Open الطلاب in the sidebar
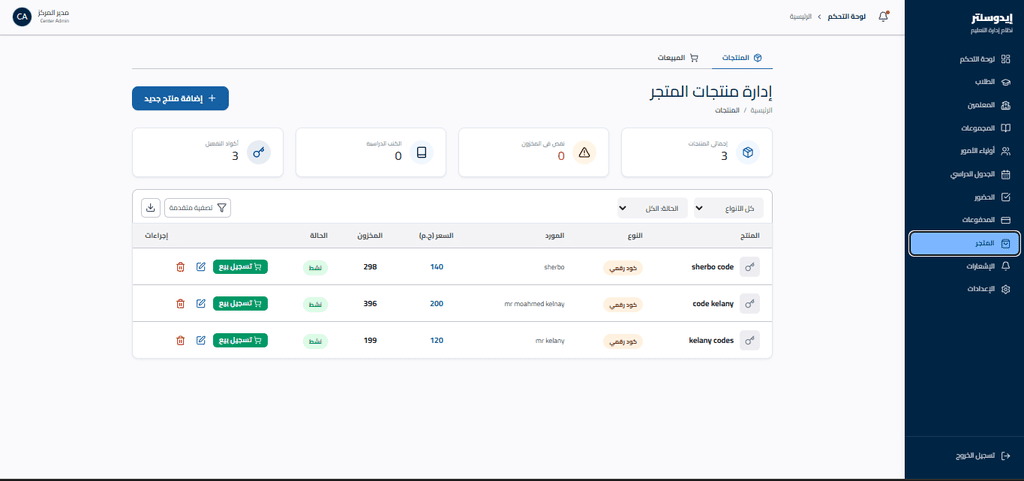 pos(964,82)
